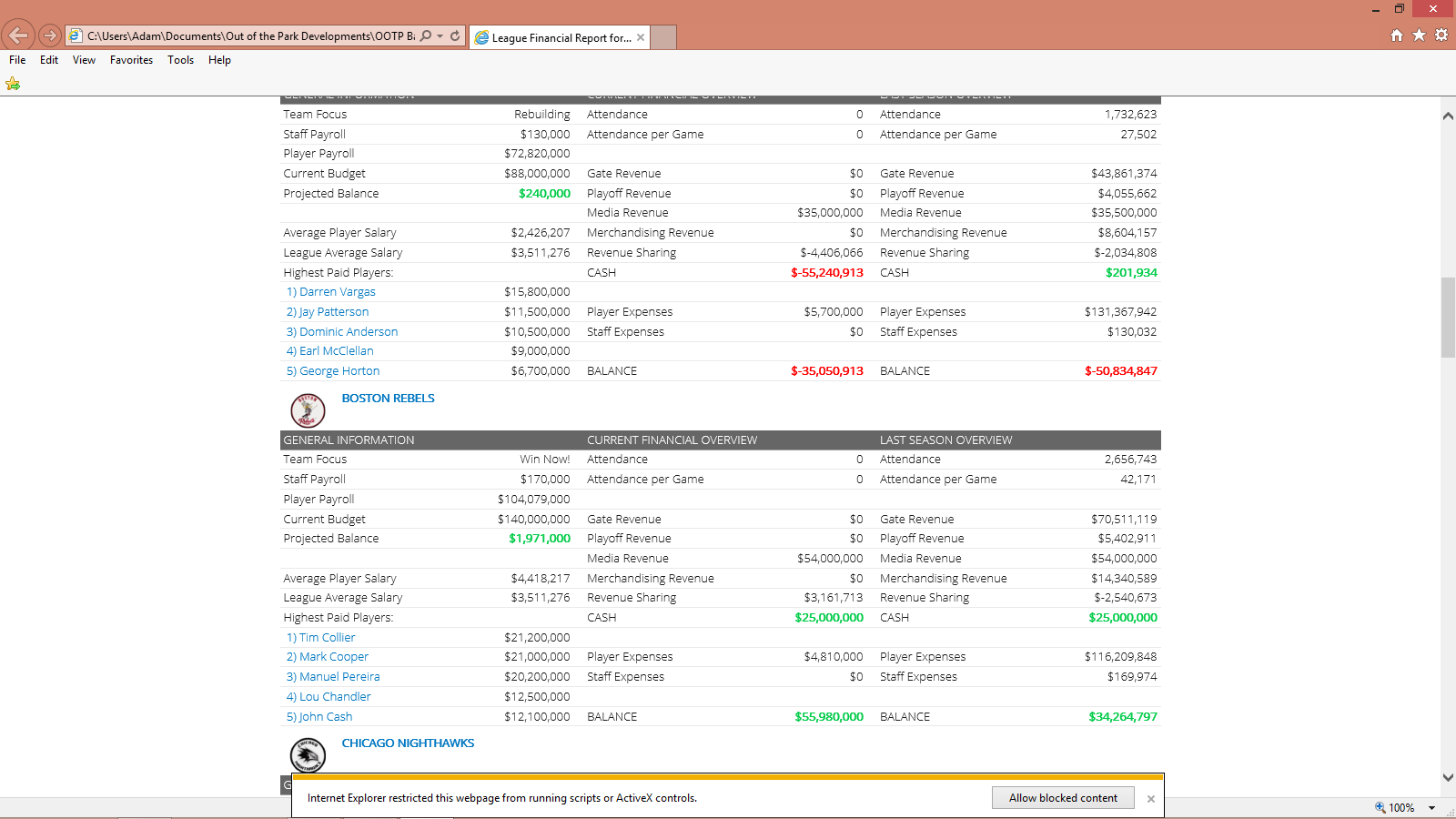Open the Tim Collier player link
This screenshot has width=1456, height=819.
(327, 638)
